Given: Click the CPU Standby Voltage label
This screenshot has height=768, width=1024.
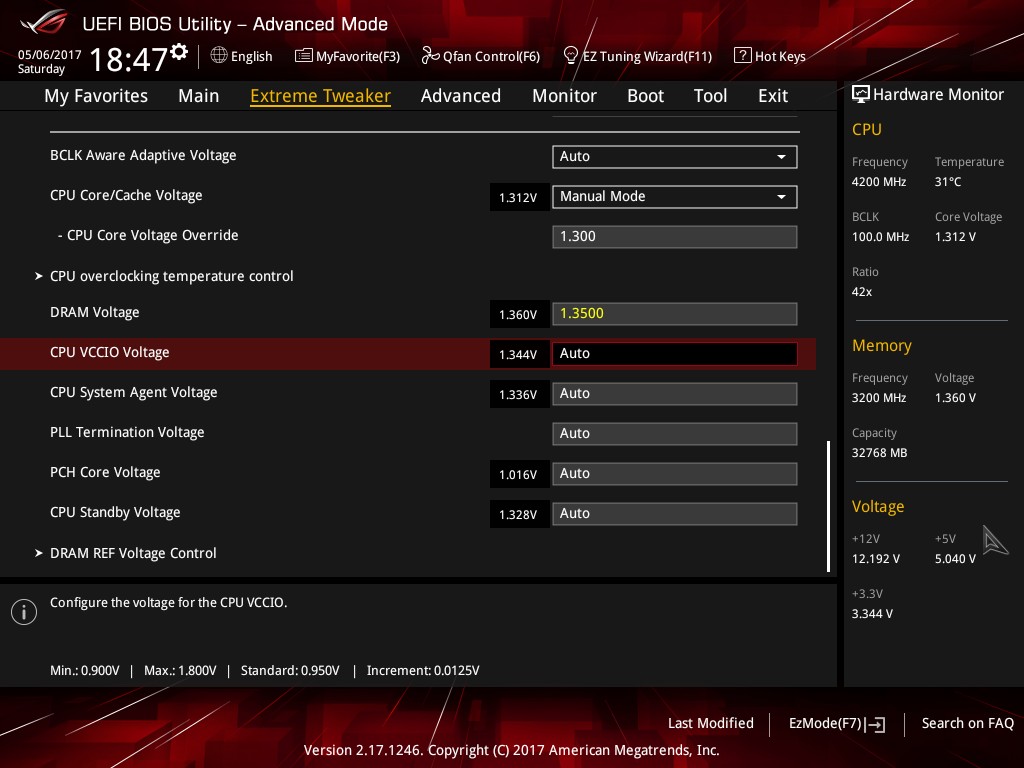Looking at the screenshot, I should point(115,512).
